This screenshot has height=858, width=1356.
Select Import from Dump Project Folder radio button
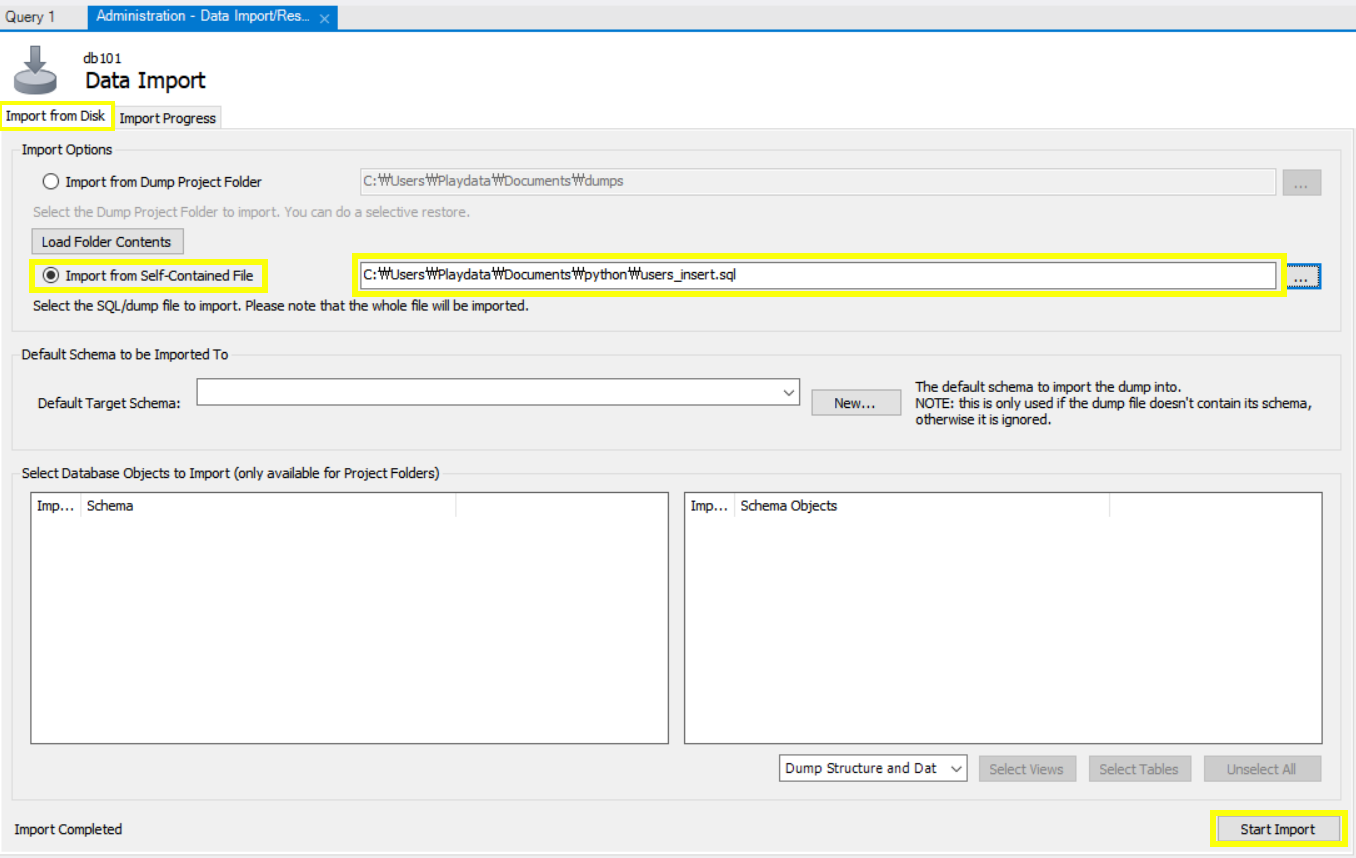[50, 182]
